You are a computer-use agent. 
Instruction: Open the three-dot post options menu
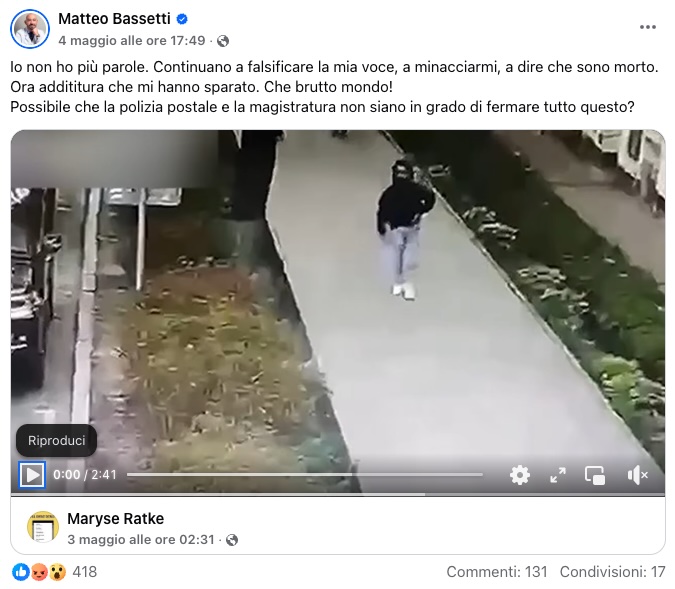click(647, 27)
